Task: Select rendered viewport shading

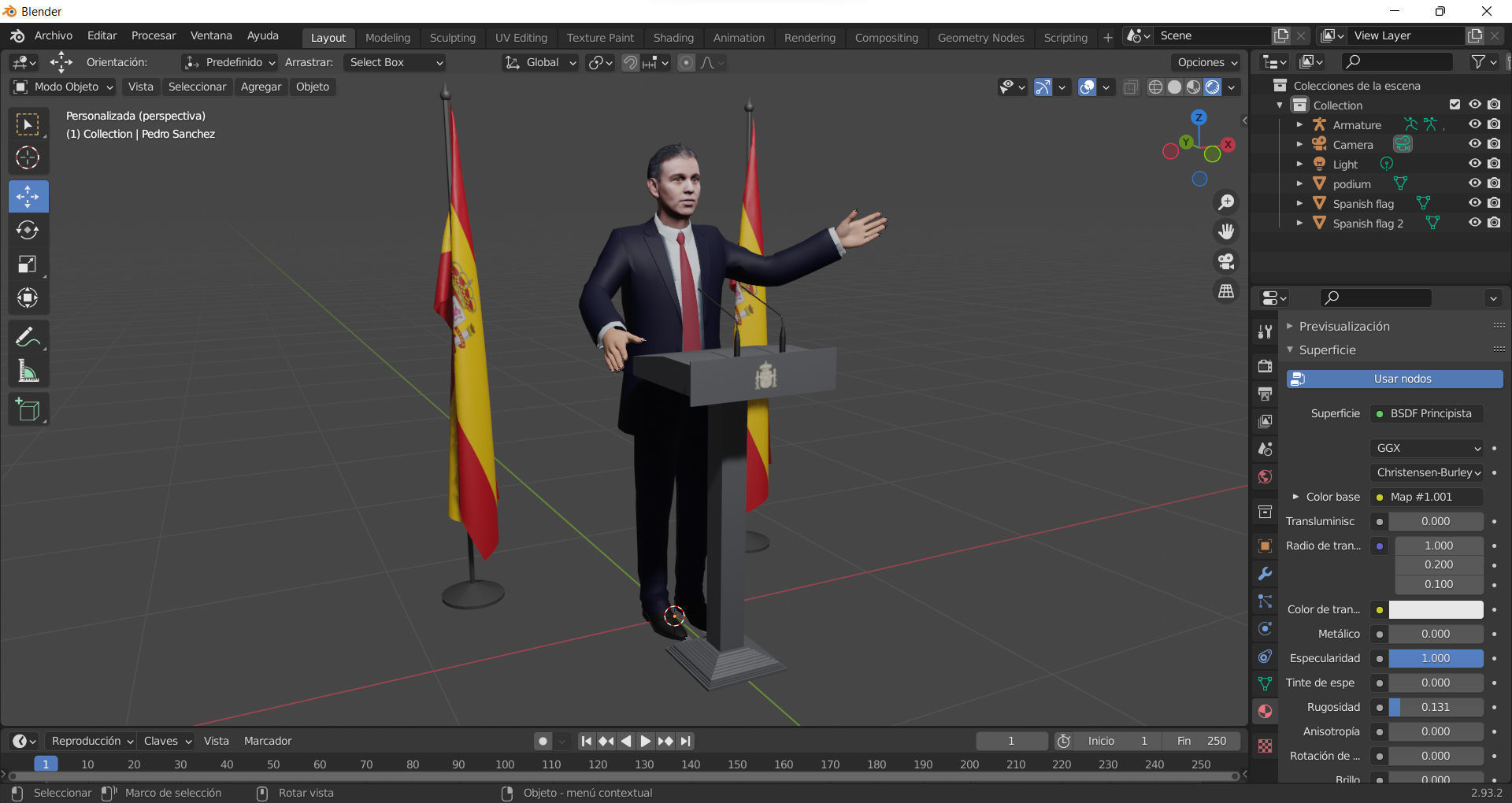Action: [1213, 87]
